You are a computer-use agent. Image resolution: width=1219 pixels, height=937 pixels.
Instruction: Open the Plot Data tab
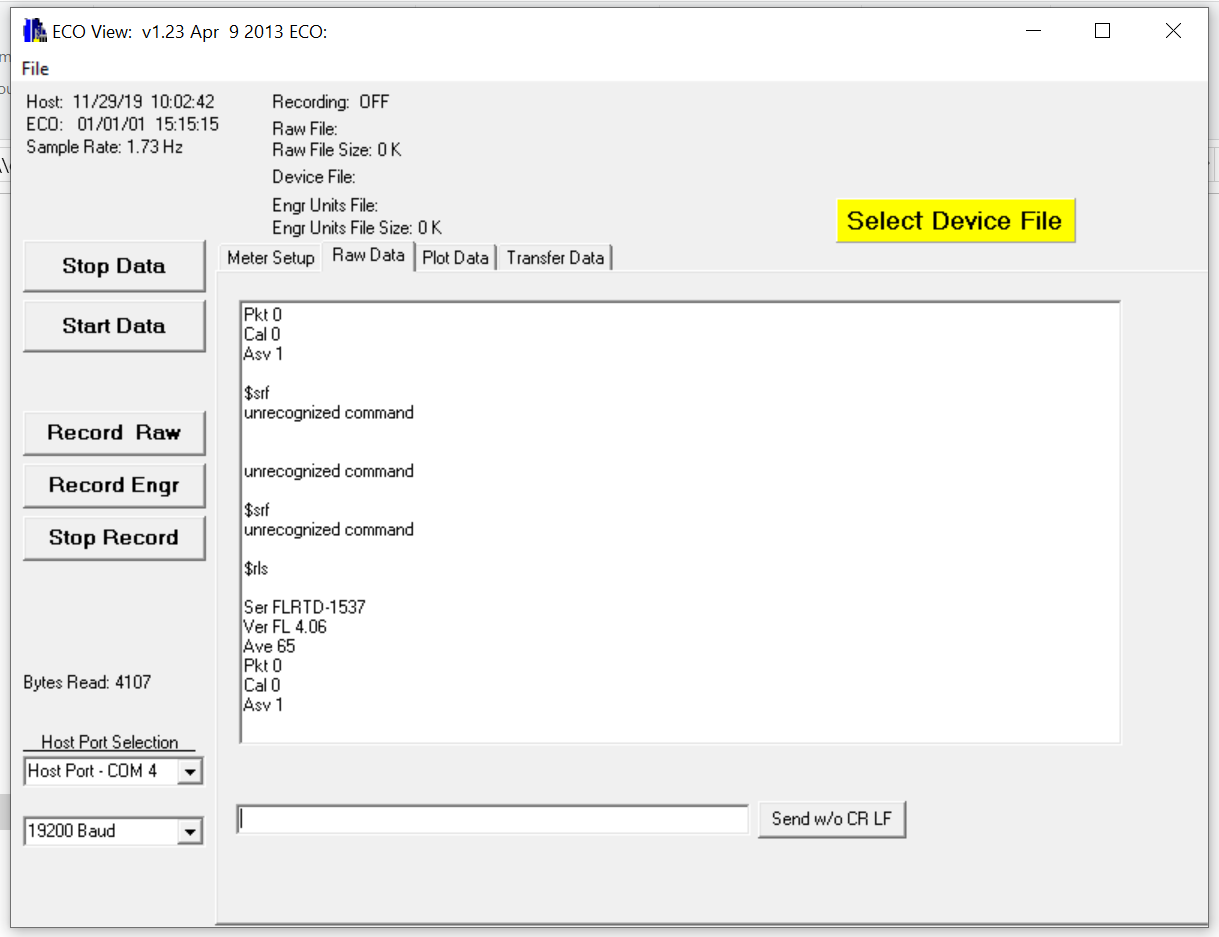[x=455, y=258]
